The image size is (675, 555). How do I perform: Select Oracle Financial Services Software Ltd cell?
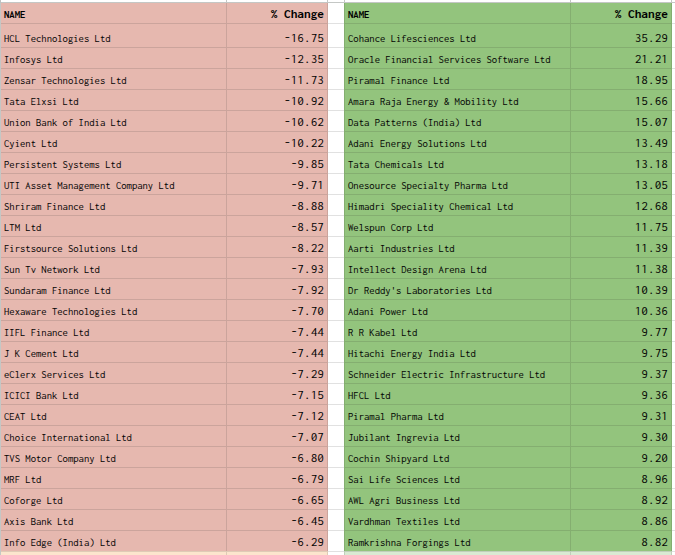point(458,59)
